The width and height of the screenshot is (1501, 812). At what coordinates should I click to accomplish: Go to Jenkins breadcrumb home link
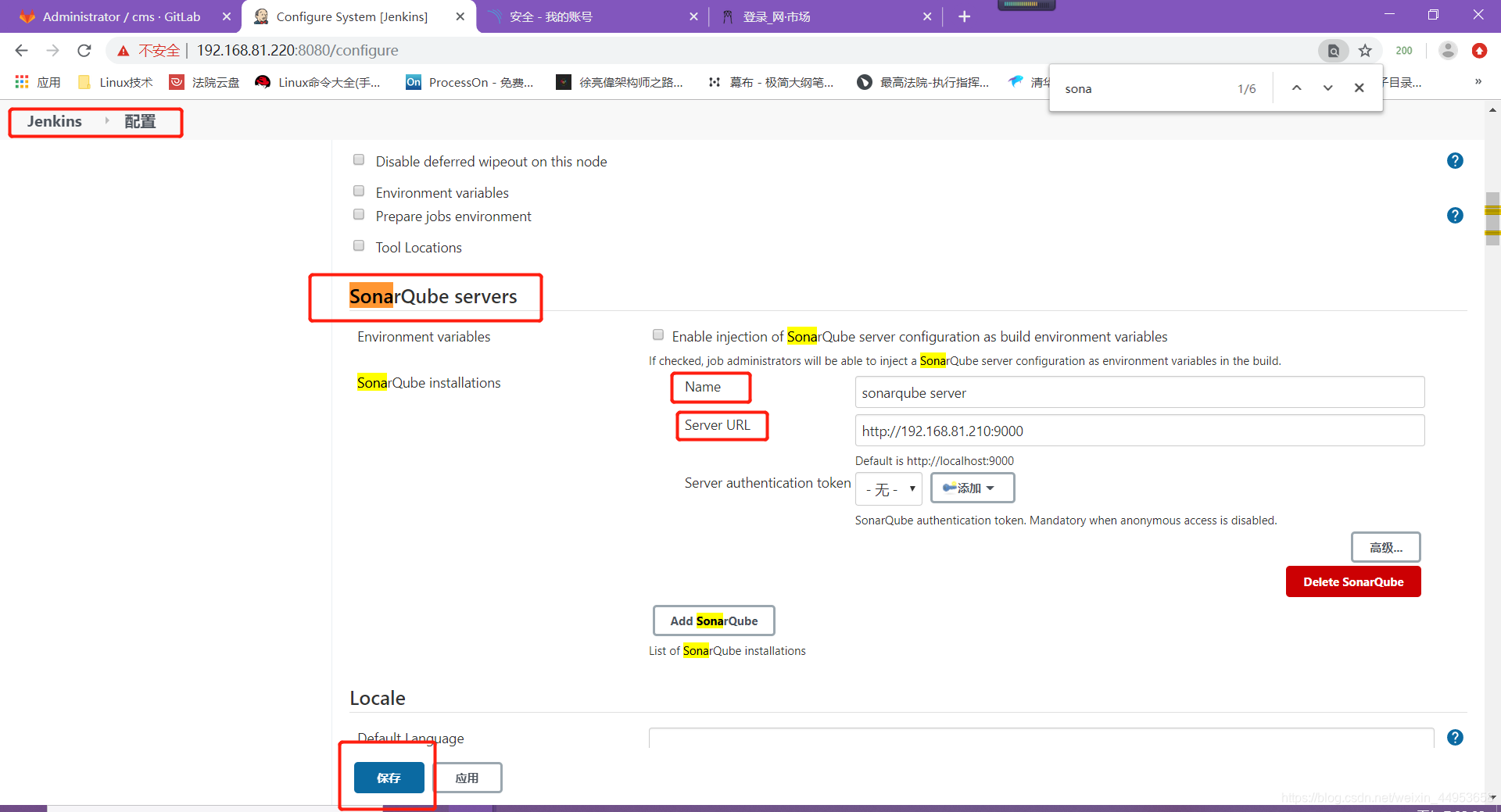(x=55, y=121)
